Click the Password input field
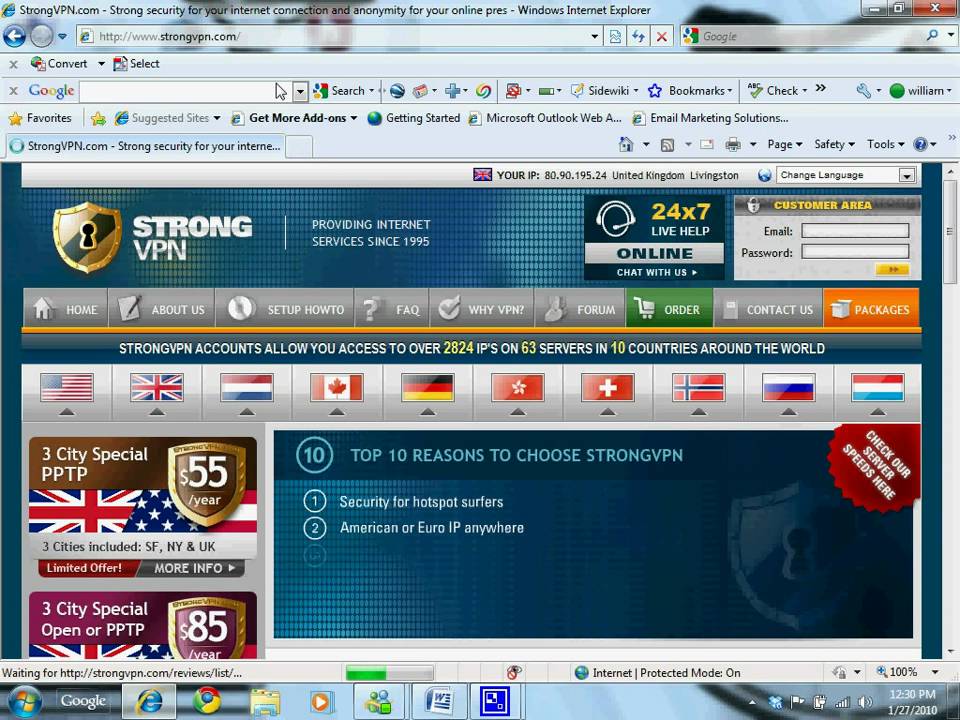Viewport: 960px width, 720px height. point(855,252)
